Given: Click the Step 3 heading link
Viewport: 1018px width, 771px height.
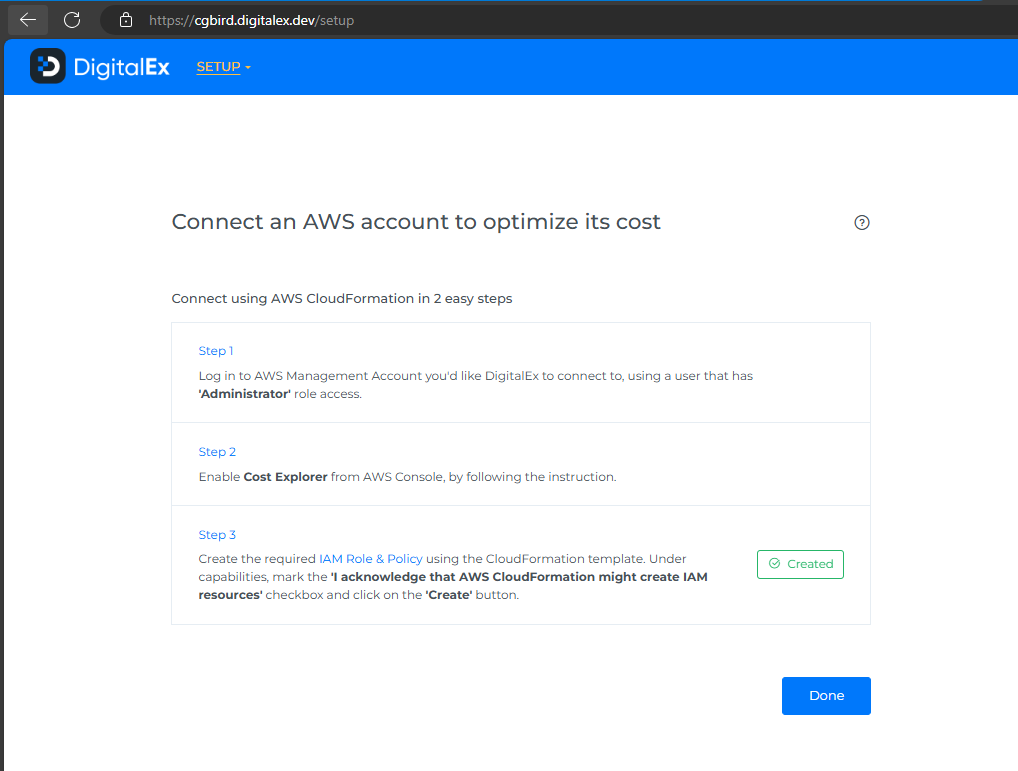Looking at the screenshot, I should tap(217, 535).
